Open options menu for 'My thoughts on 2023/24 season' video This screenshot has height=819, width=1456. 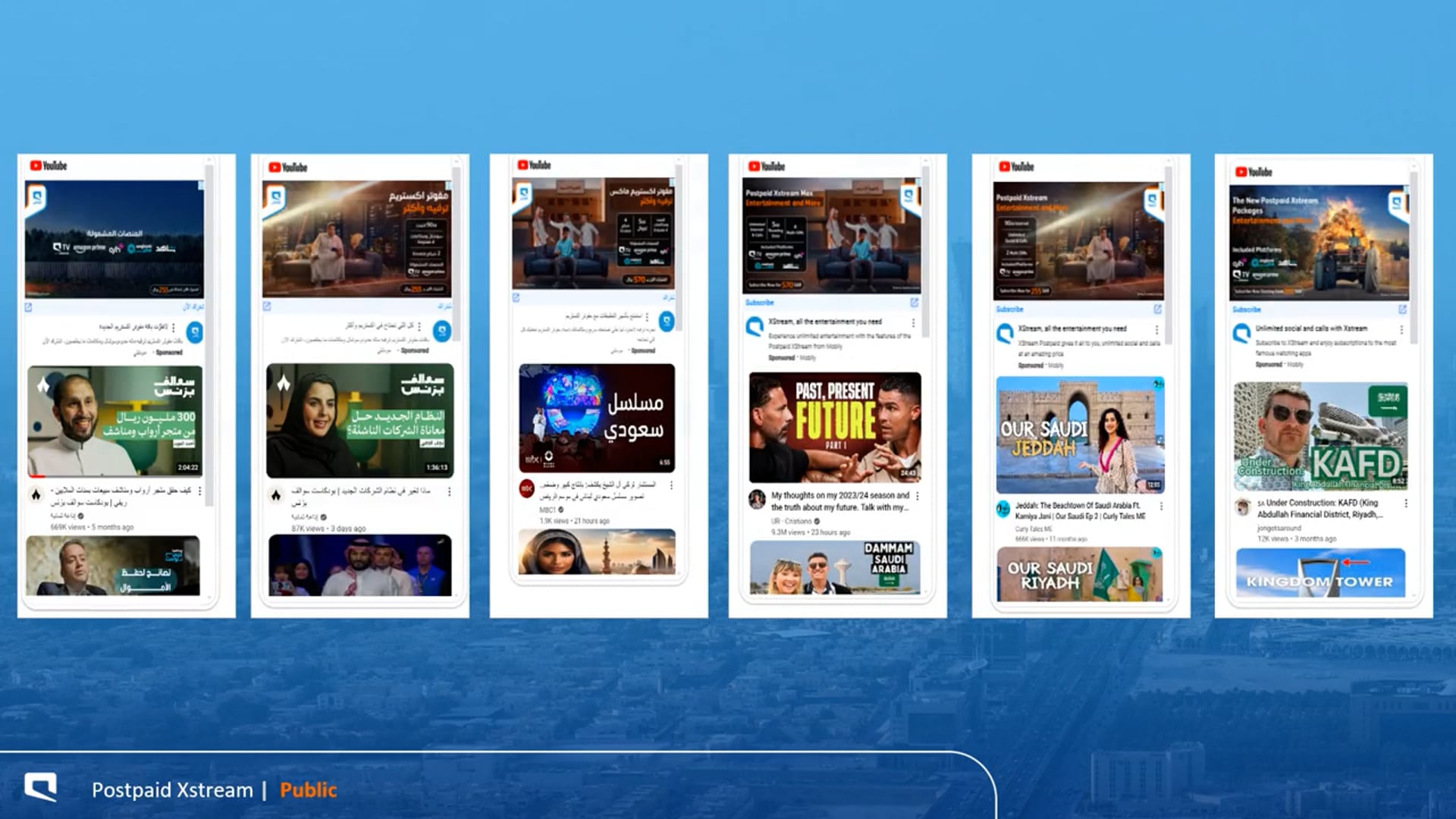tap(918, 496)
